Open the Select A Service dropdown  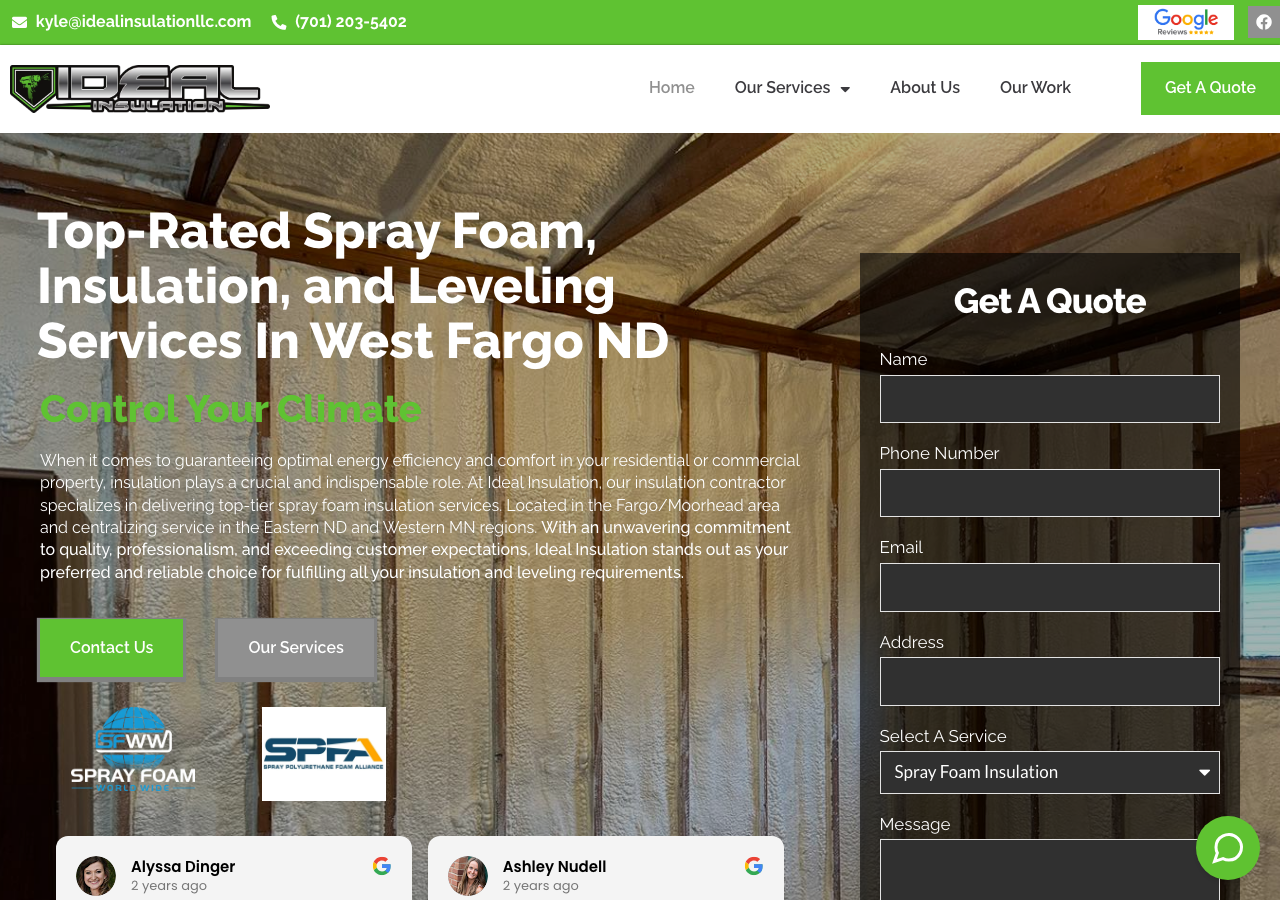[x=1049, y=772]
